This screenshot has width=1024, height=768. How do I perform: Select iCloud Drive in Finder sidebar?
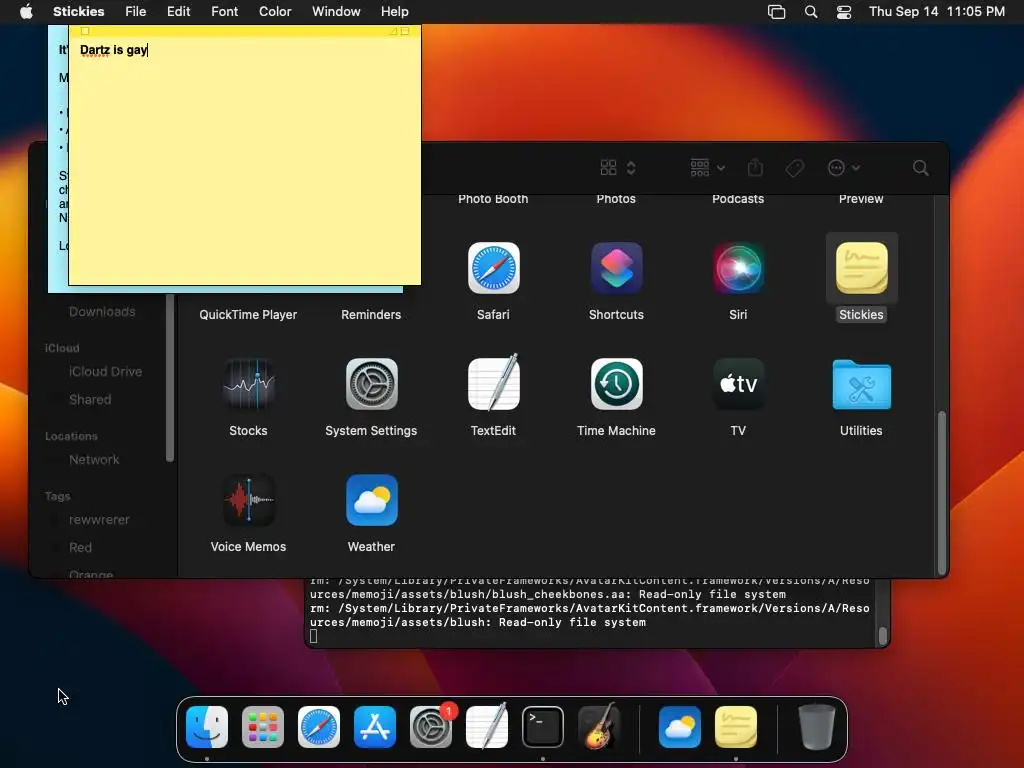coord(104,372)
